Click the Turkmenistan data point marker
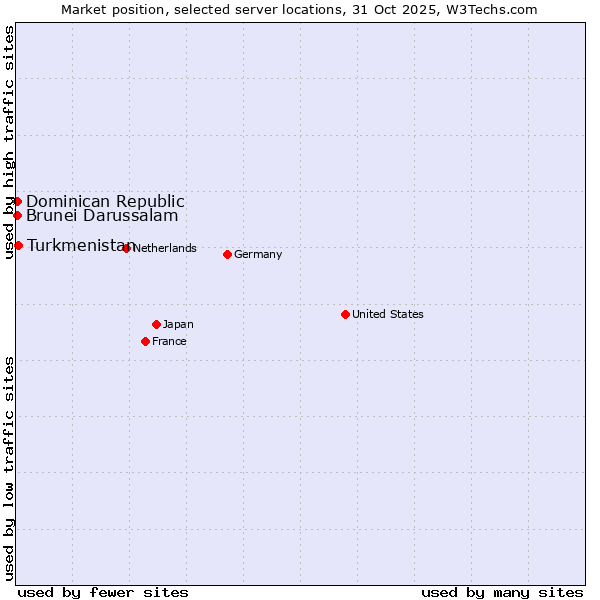The height and width of the screenshot is (600, 600). [18, 245]
